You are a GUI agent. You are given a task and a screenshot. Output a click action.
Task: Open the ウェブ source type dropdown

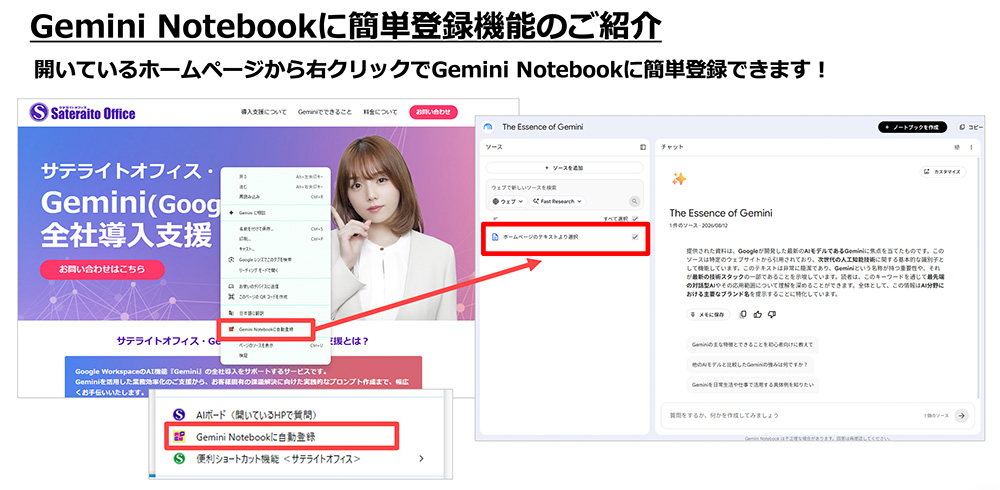click(x=508, y=201)
